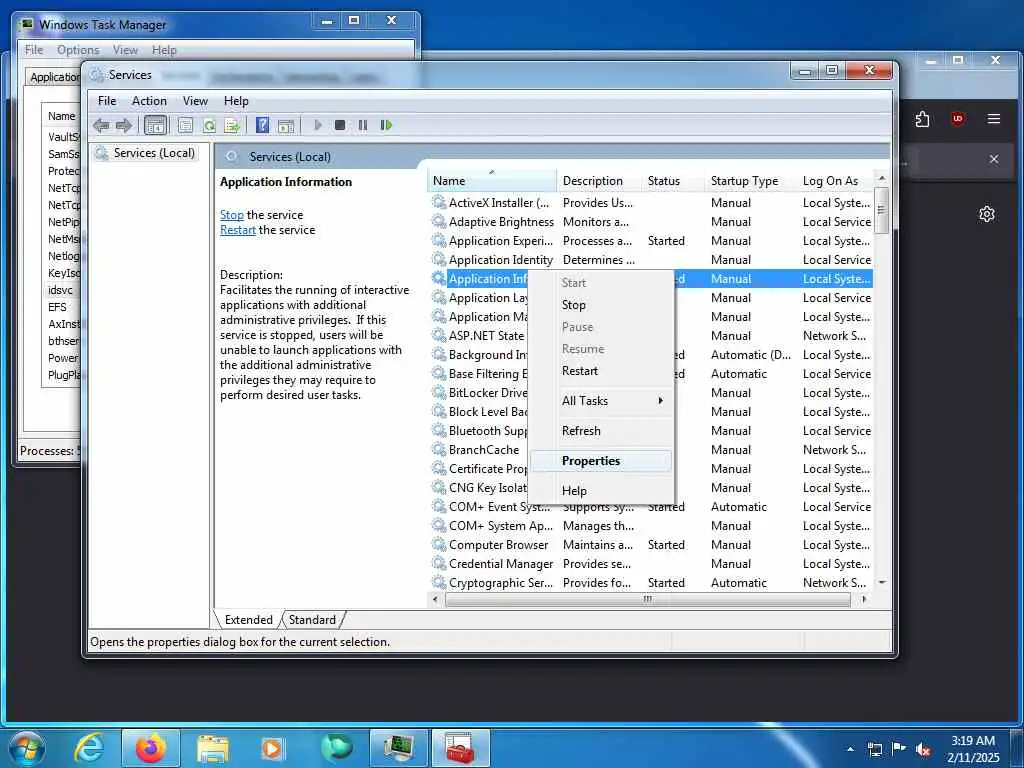Image resolution: width=1024 pixels, height=768 pixels.
Task: Click the Start Service play icon
Action: tap(317, 125)
